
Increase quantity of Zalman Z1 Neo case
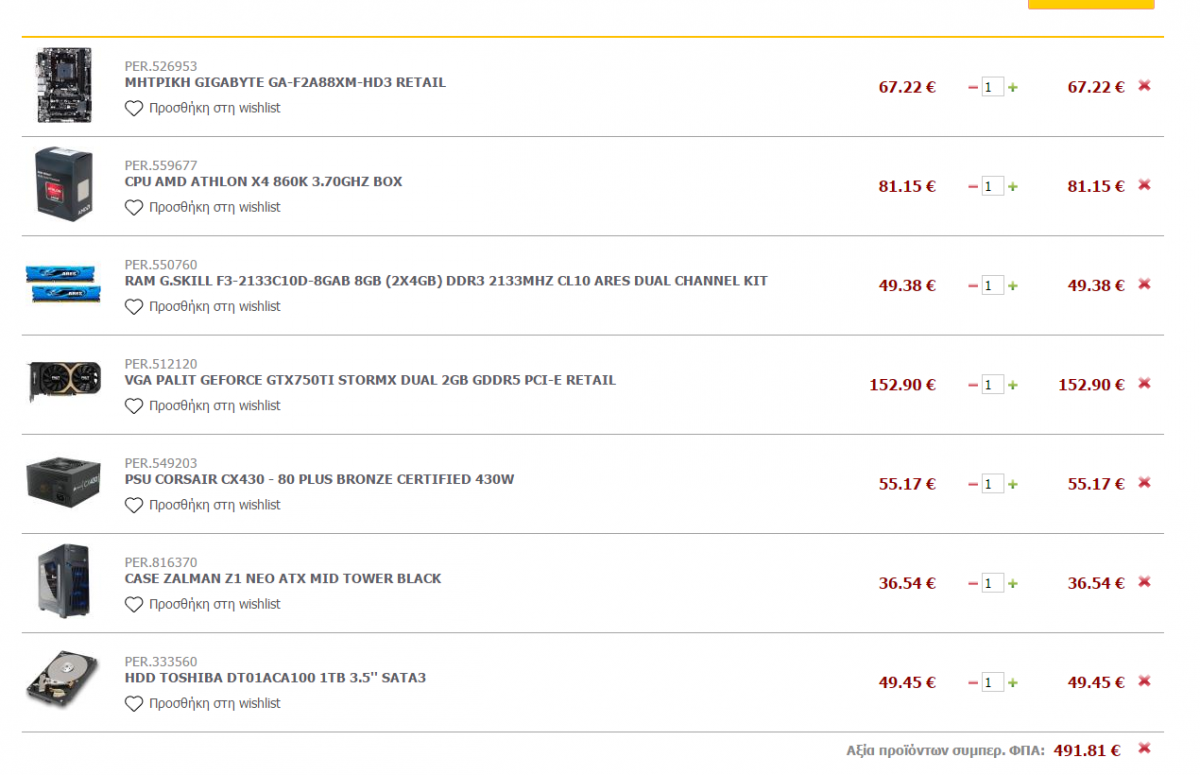point(1013,584)
